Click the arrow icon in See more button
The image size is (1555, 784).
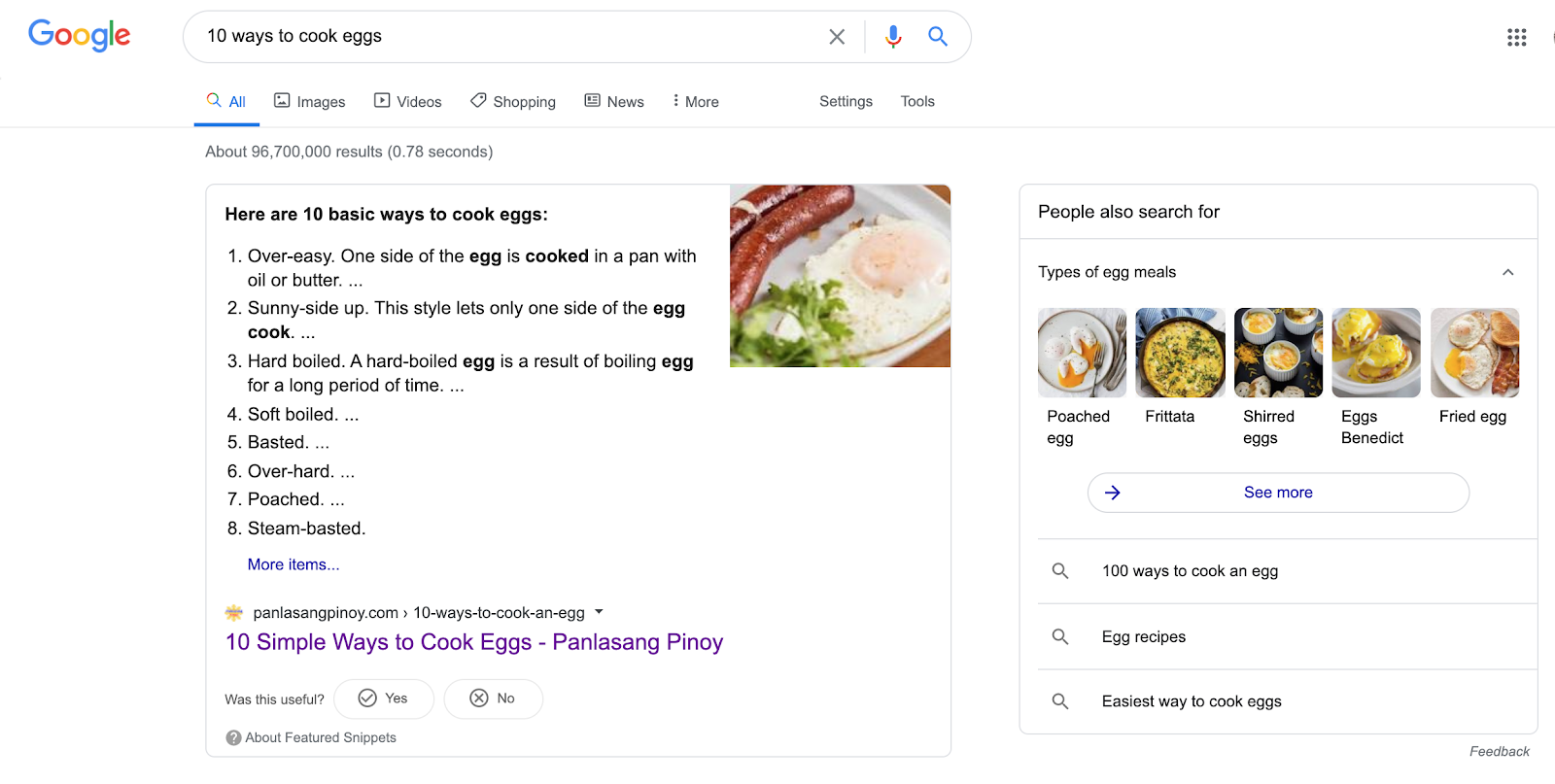[1113, 493]
